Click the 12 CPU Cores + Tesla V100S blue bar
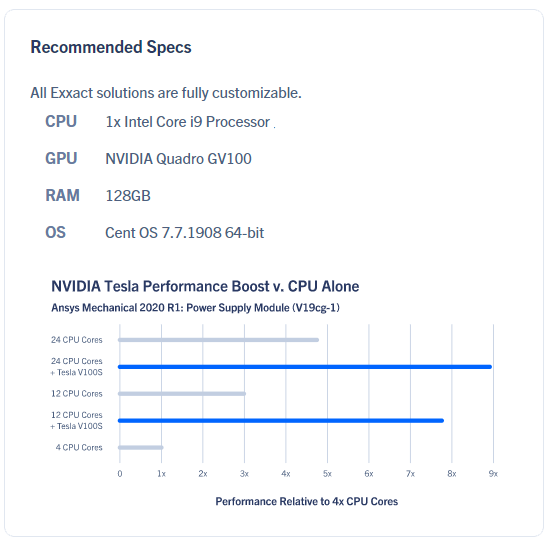The height and width of the screenshot is (547, 547). pos(281,420)
